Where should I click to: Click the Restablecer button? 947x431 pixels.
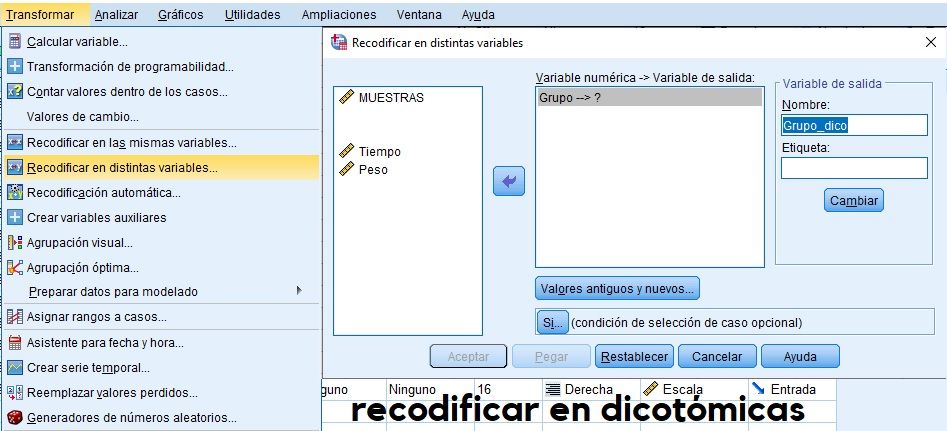coord(634,356)
